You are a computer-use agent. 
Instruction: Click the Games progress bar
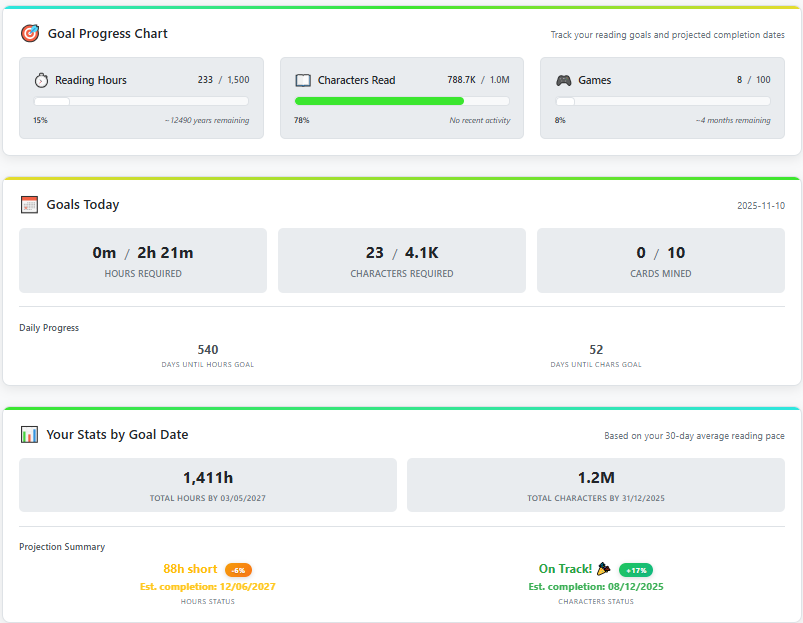[x=662, y=101]
